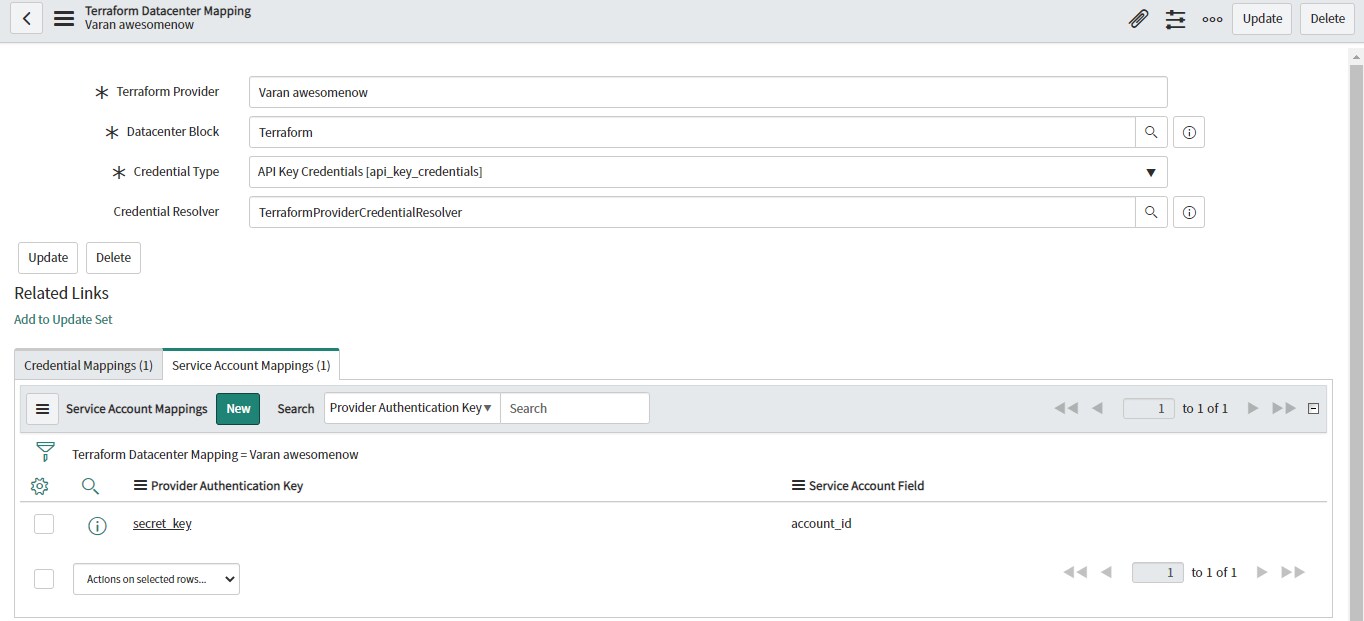
Task: Click the Credential Resolver preview info icon
Action: click(x=1188, y=211)
